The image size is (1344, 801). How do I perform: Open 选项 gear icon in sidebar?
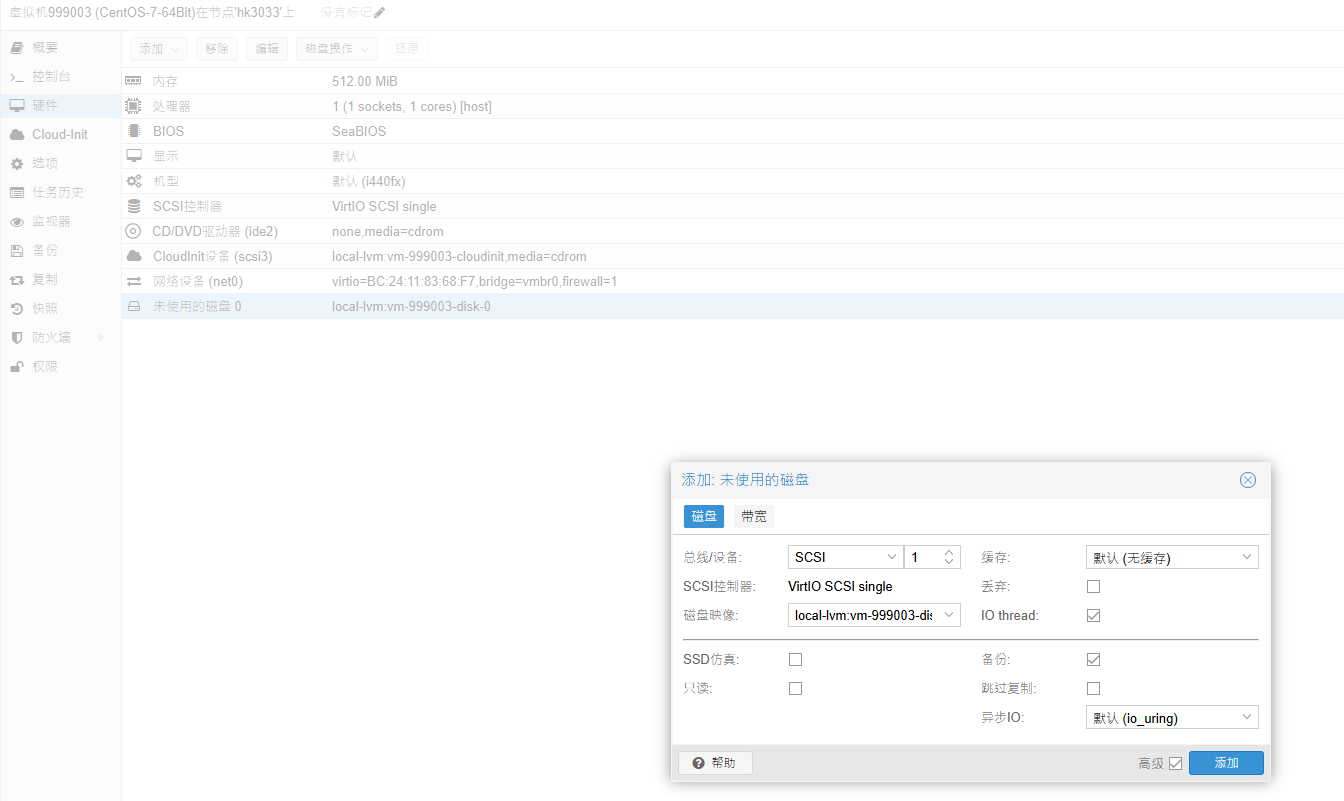[x=16, y=163]
